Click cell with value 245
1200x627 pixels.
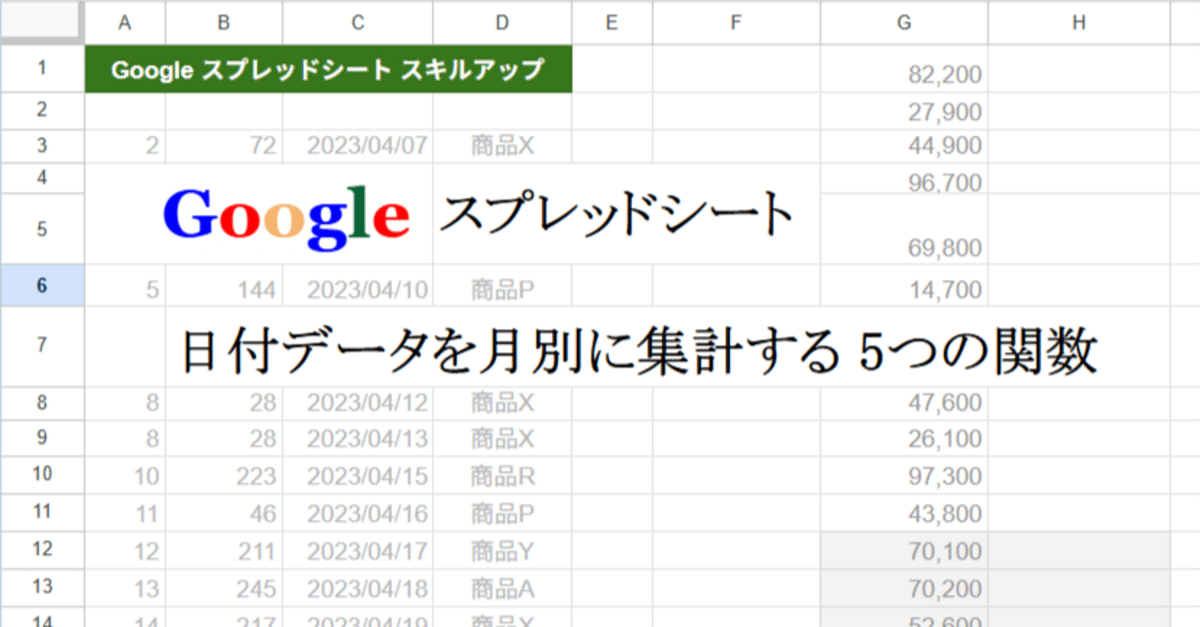(x=224, y=586)
